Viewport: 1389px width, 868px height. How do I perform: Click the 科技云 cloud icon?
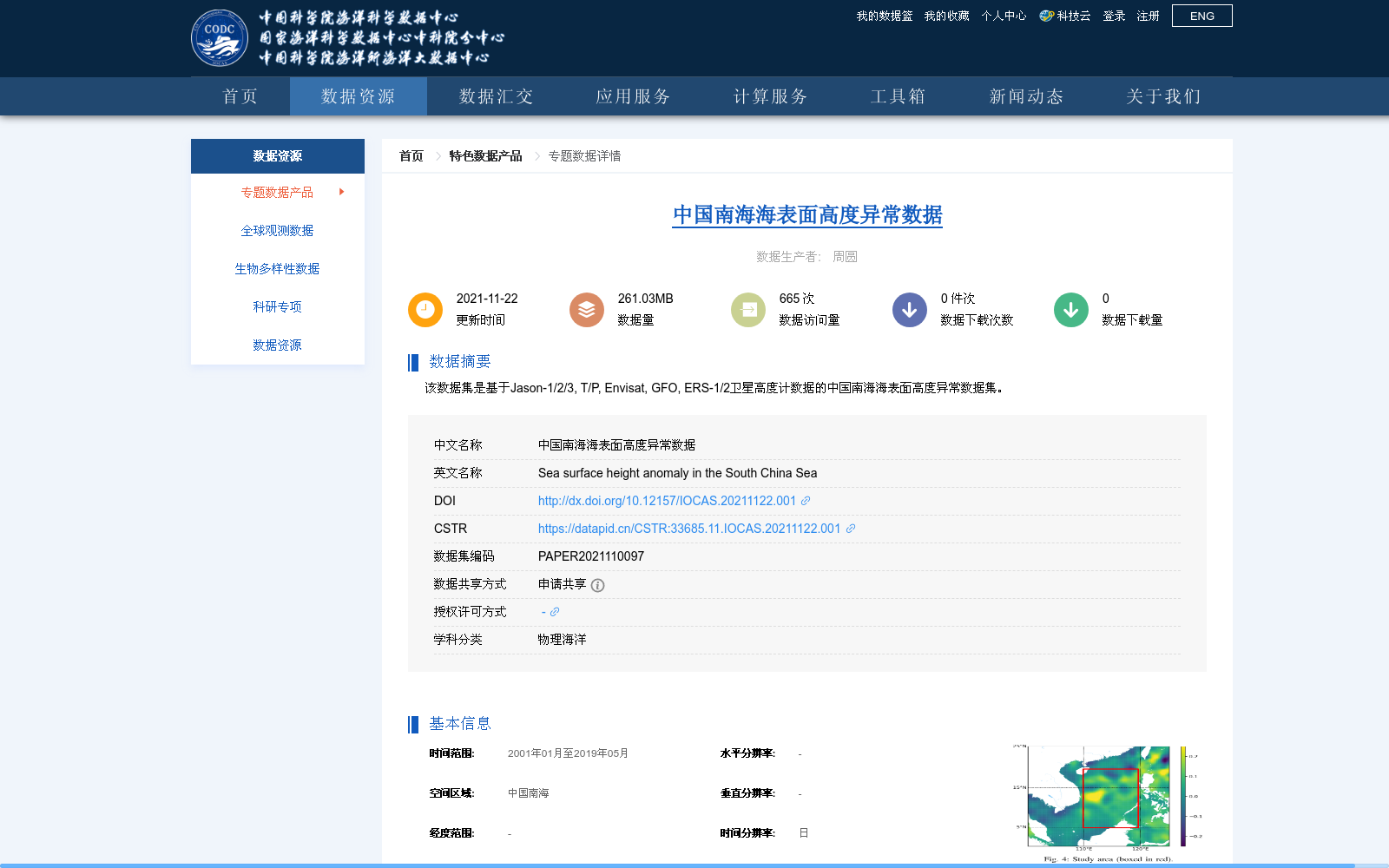point(1047,16)
